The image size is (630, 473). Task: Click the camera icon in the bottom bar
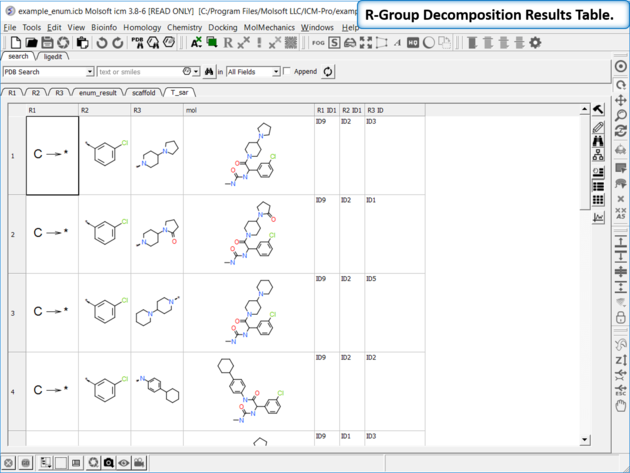tap(108, 463)
